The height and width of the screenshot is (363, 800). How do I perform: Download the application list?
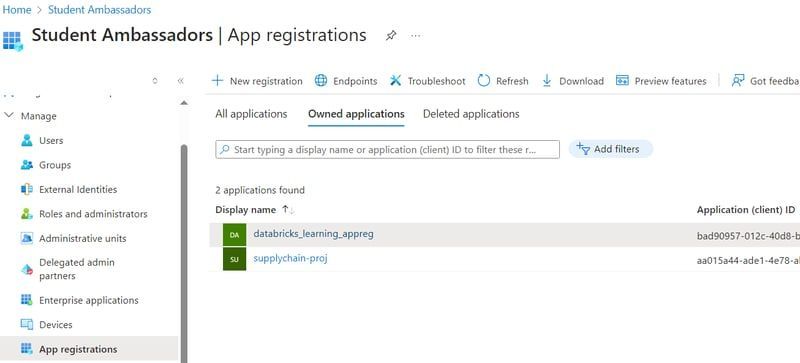click(572, 81)
